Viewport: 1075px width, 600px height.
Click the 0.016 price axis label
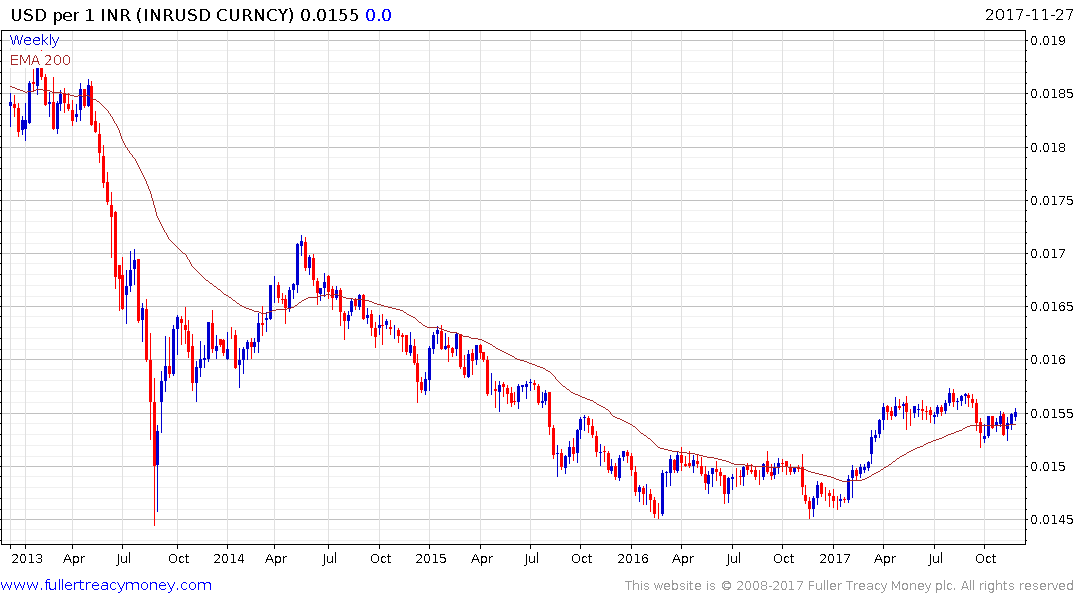click(1048, 360)
